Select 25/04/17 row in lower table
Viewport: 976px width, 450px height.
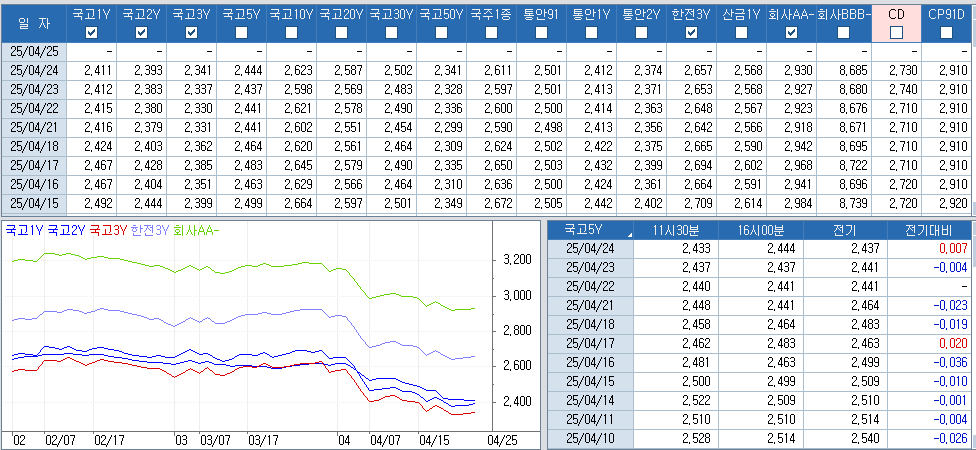tap(590, 343)
